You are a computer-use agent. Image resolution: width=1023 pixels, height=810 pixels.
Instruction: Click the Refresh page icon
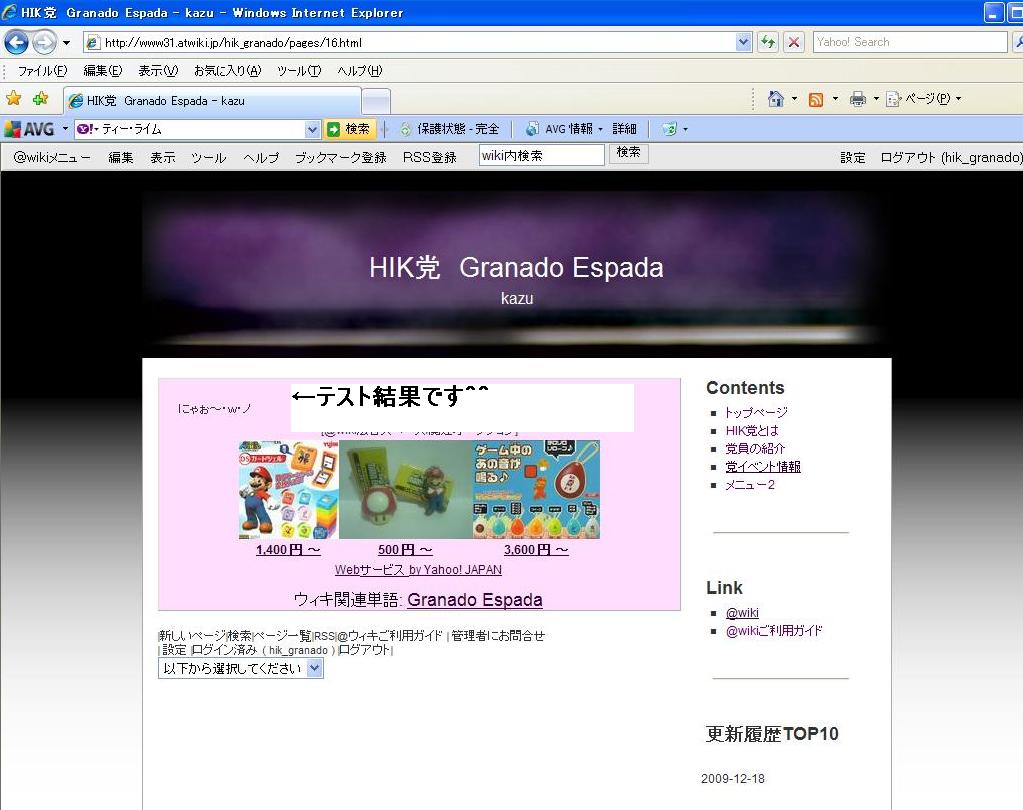point(768,42)
